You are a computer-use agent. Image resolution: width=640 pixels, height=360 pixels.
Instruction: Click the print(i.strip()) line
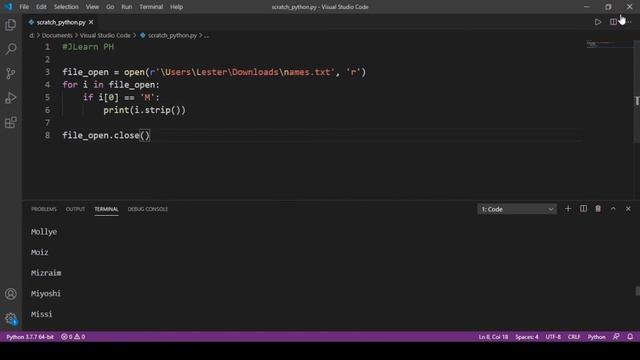pyautogui.click(x=144, y=110)
